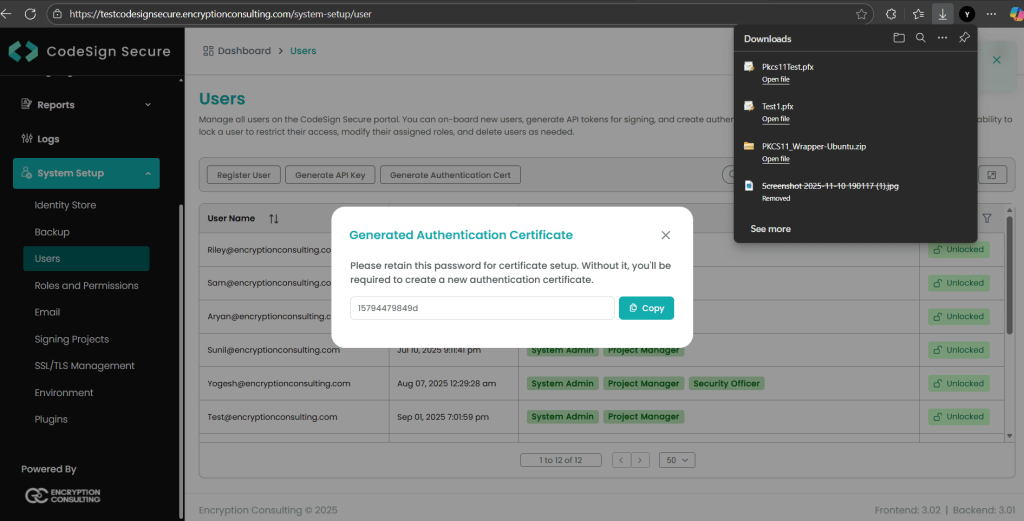This screenshot has height=521, width=1024.
Task: Bookmark this page with the star icon
Action: [x=861, y=14]
